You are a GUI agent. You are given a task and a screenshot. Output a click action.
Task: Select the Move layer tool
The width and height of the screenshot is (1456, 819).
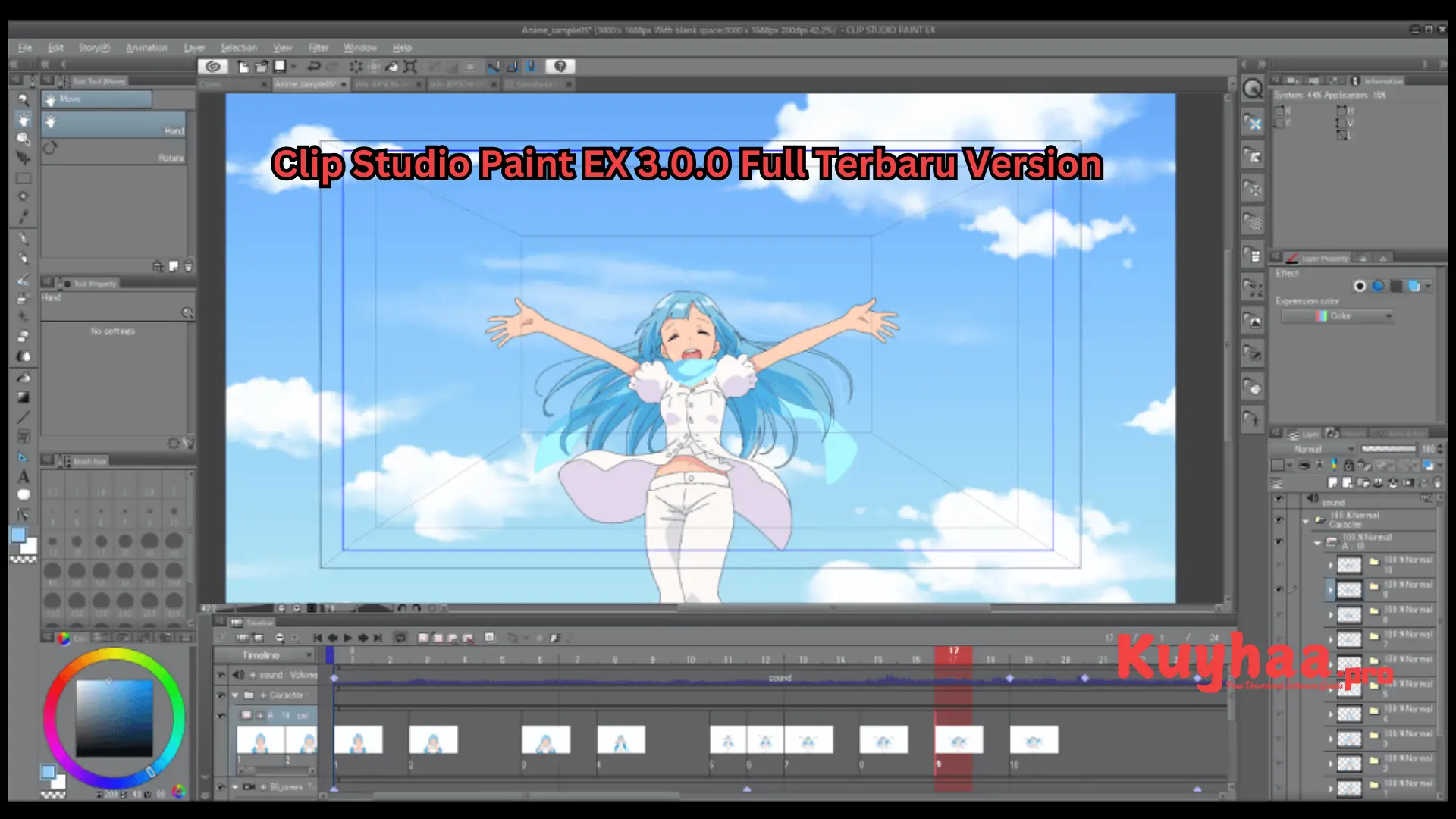[x=24, y=158]
